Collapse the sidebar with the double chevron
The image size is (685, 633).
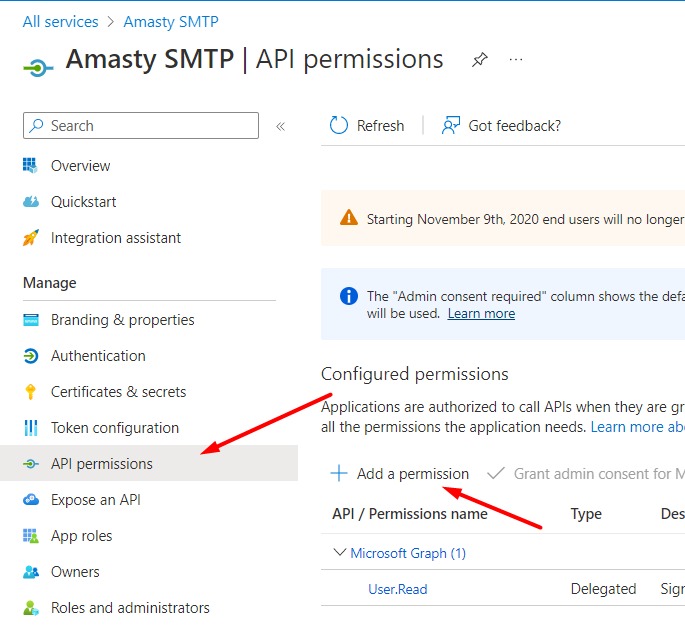coord(280,127)
